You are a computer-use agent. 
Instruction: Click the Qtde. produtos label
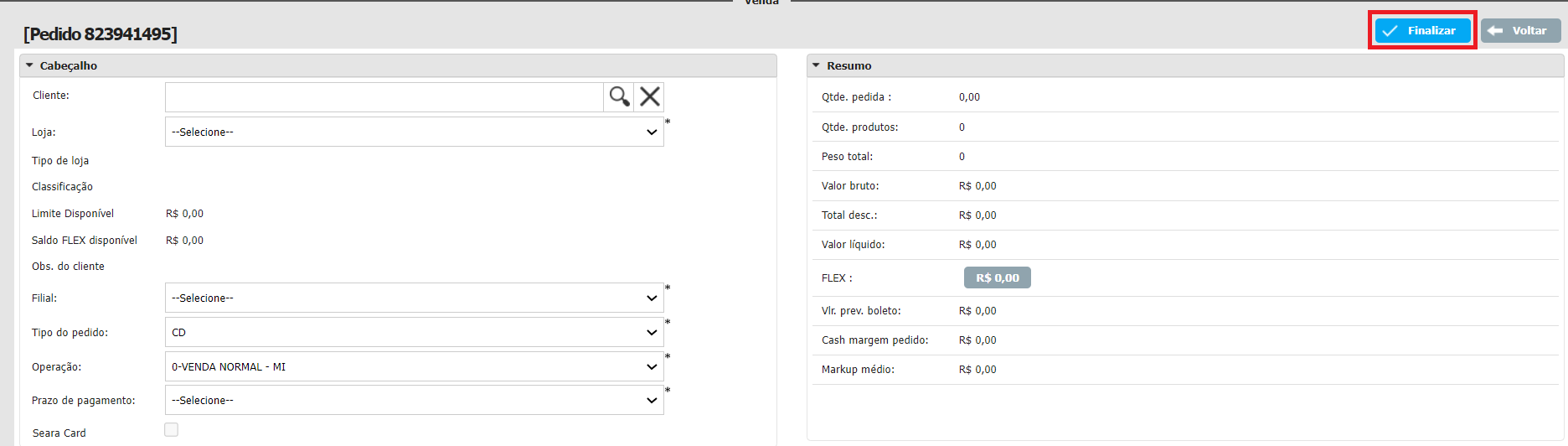(x=859, y=127)
